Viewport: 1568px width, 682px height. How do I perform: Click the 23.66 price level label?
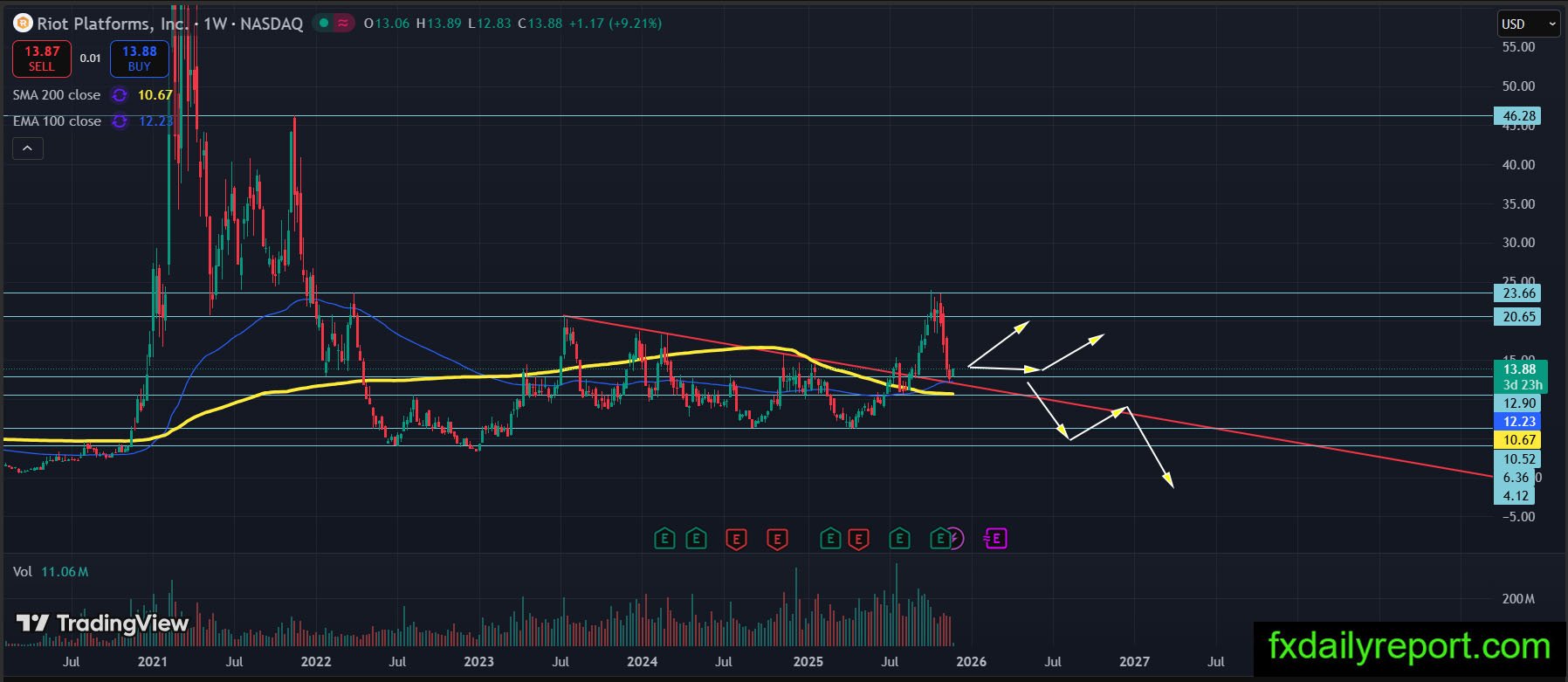click(1519, 293)
